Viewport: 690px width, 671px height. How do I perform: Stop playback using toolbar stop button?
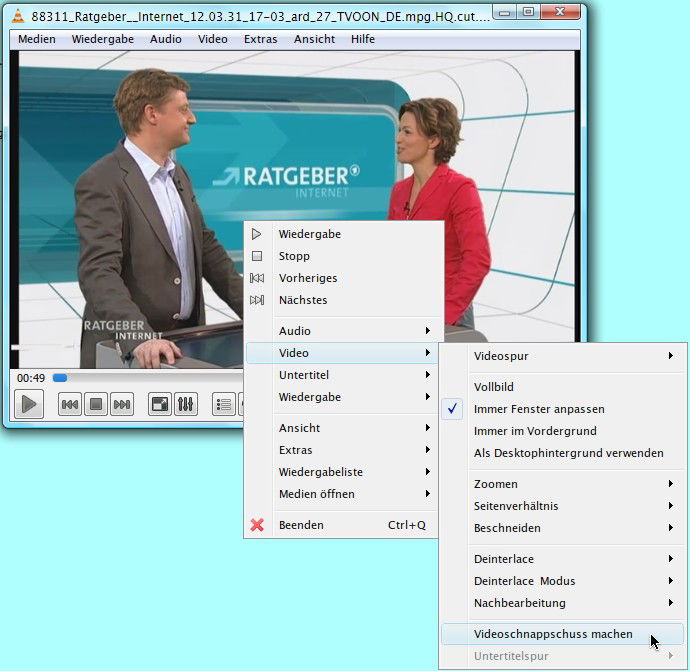tap(95, 404)
